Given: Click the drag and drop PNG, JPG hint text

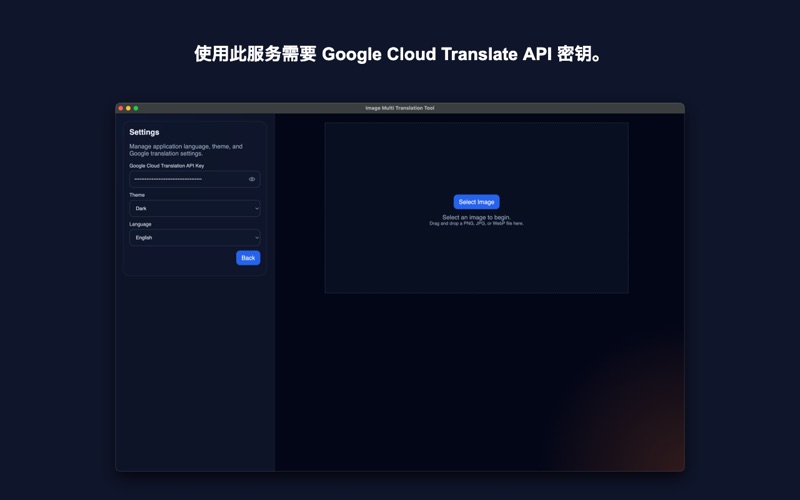Looking at the screenshot, I should coord(476,224).
